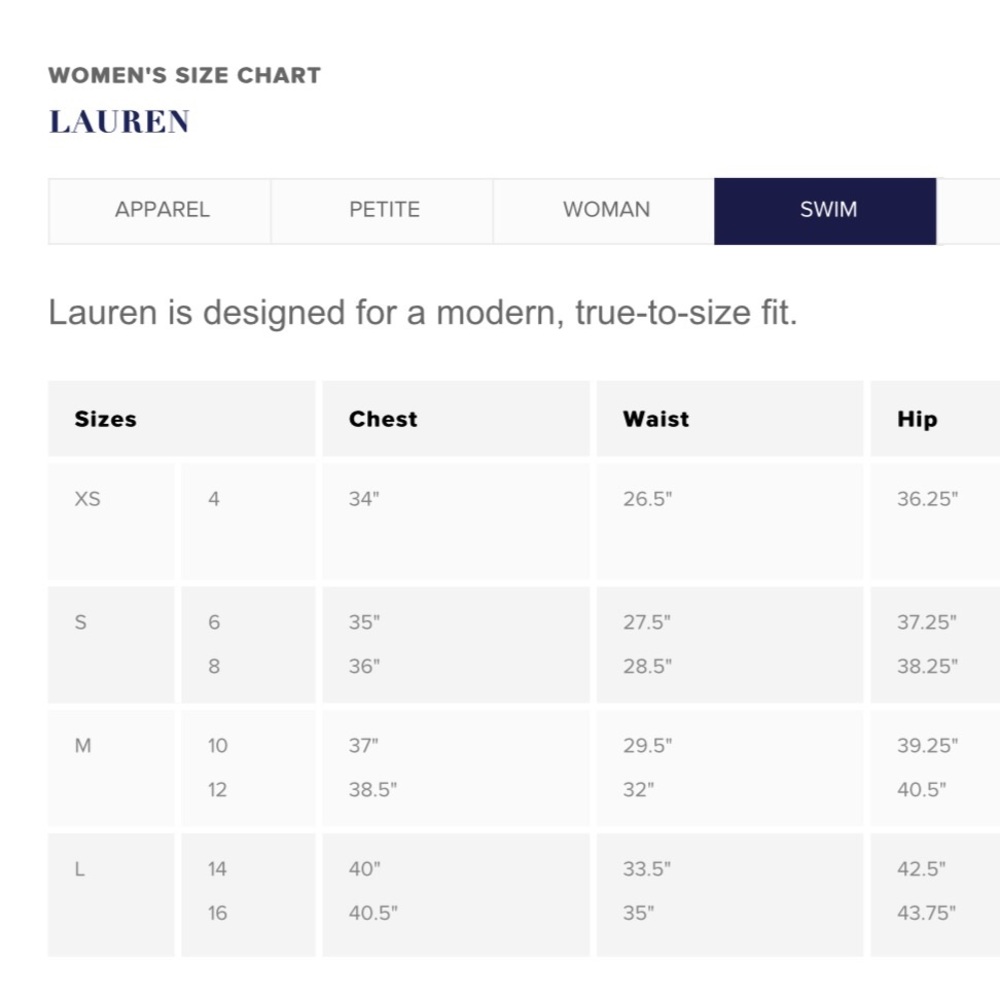Click the 43.75" hip measurement
This screenshot has height=1000, width=1000.
(x=926, y=913)
